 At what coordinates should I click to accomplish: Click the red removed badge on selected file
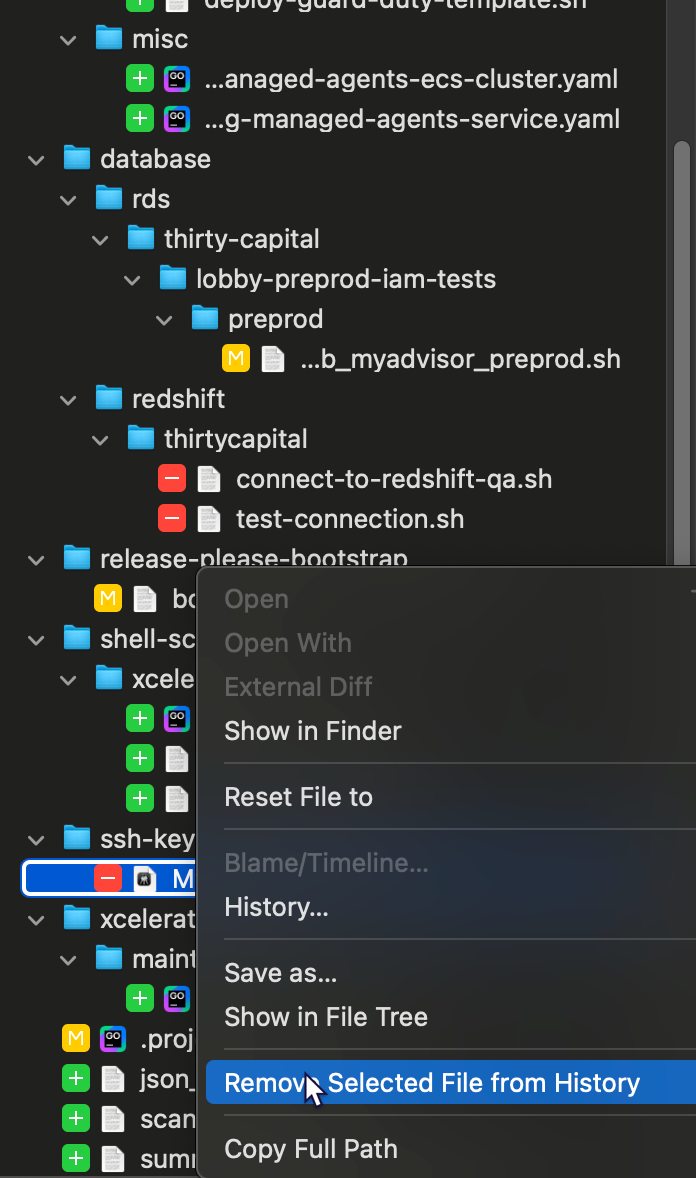coord(108,879)
